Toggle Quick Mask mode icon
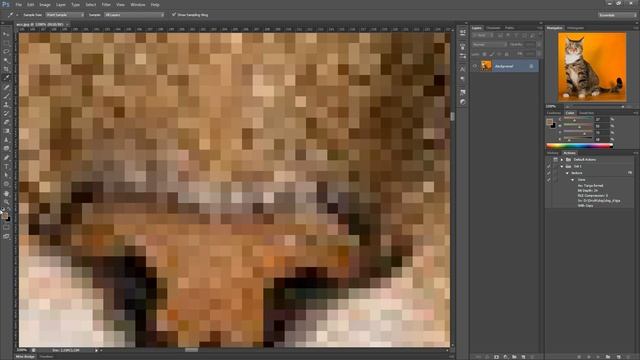 click(6, 227)
